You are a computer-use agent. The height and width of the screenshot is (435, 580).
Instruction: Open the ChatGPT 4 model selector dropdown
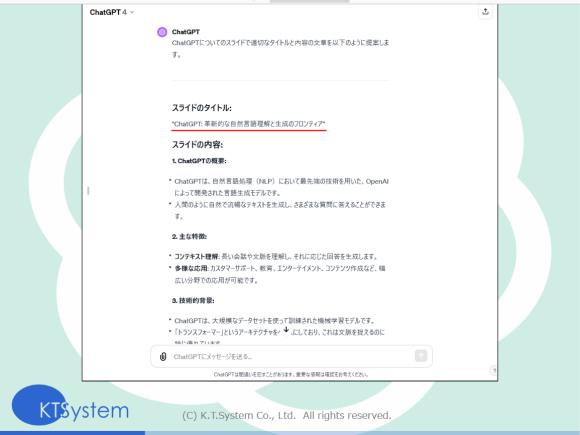click(x=112, y=12)
